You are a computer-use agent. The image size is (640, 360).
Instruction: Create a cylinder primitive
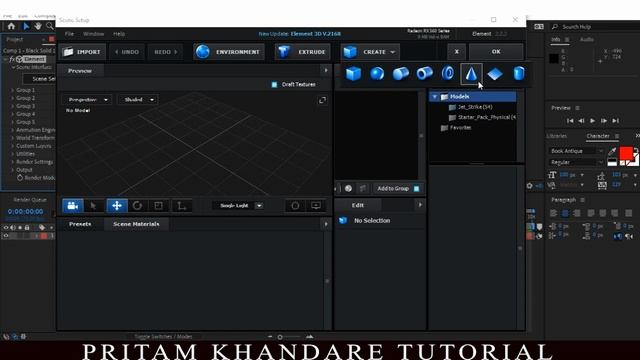(400, 74)
